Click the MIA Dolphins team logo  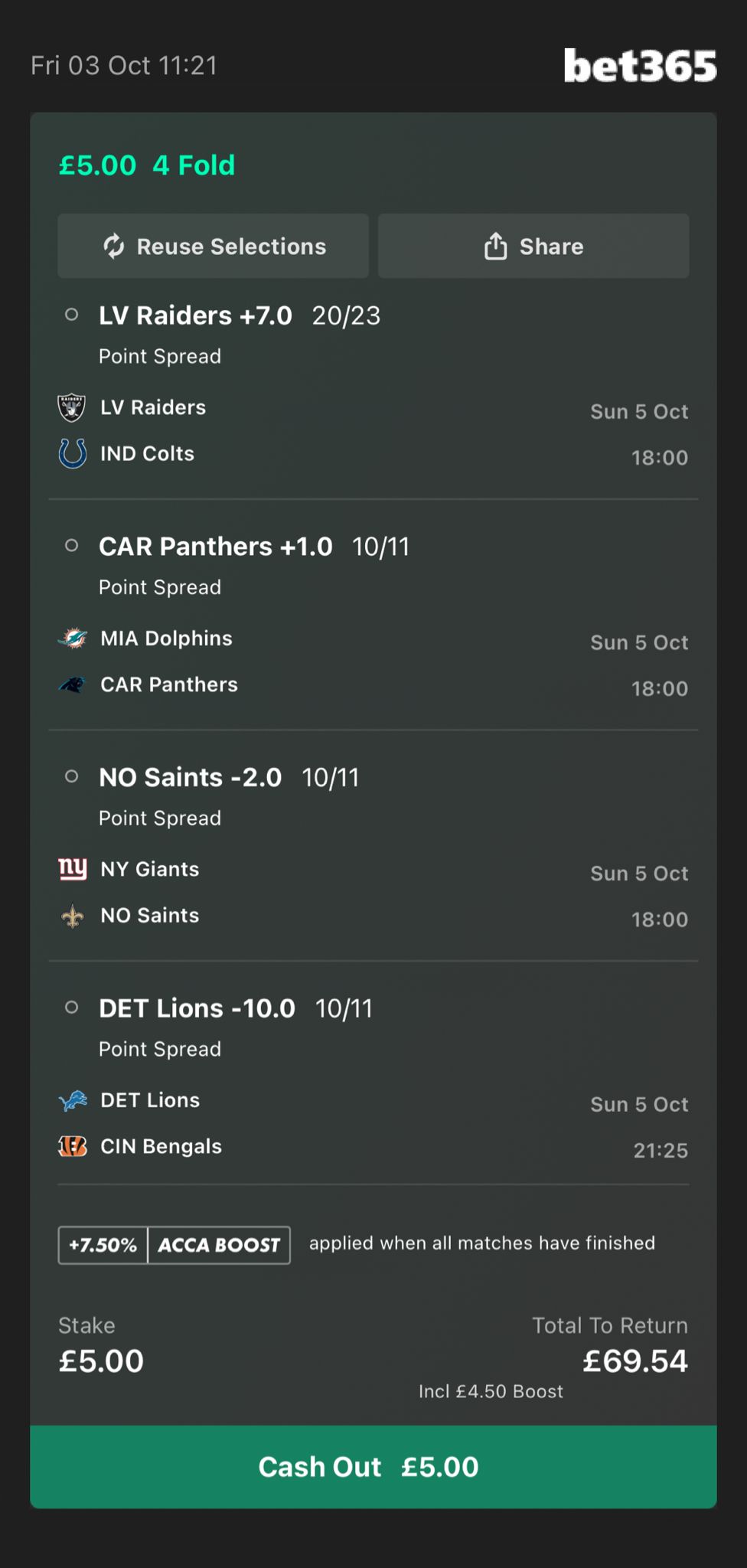point(73,639)
